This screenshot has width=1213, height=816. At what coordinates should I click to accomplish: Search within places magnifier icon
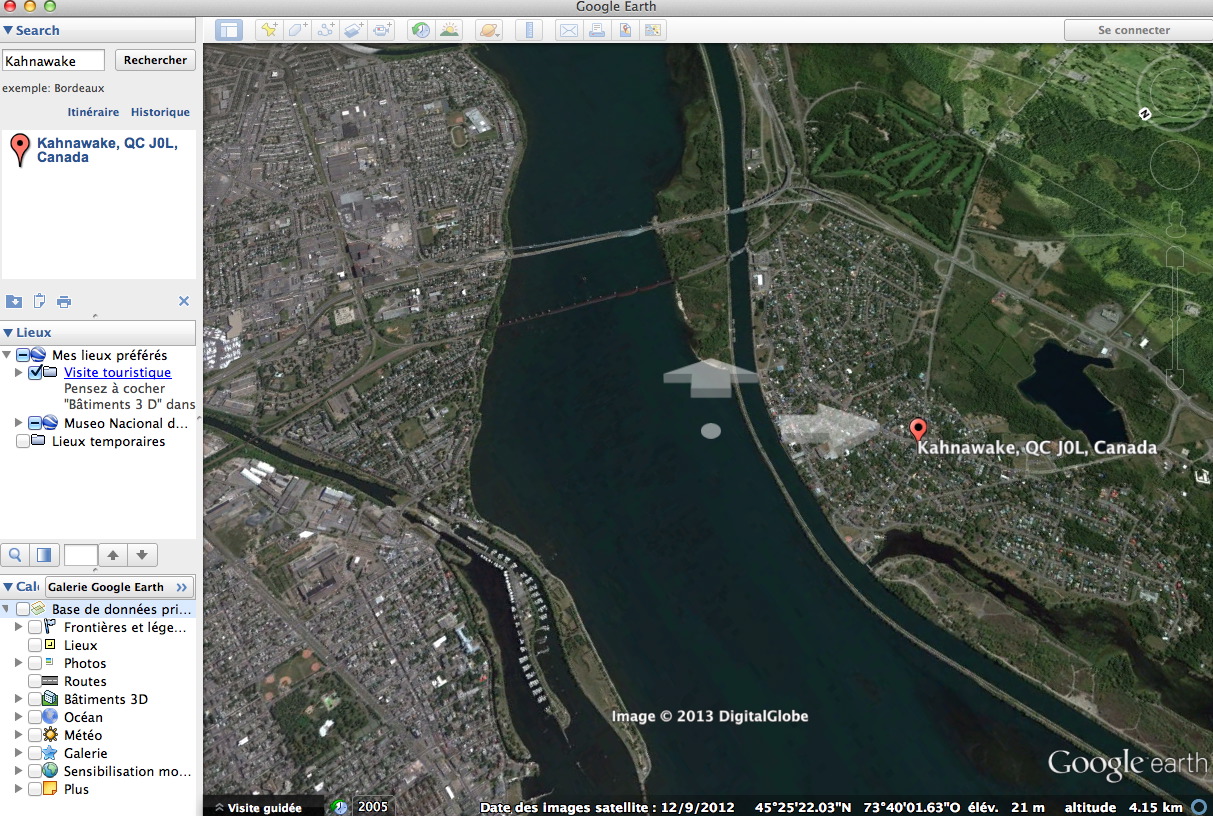click(x=15, y=554)
